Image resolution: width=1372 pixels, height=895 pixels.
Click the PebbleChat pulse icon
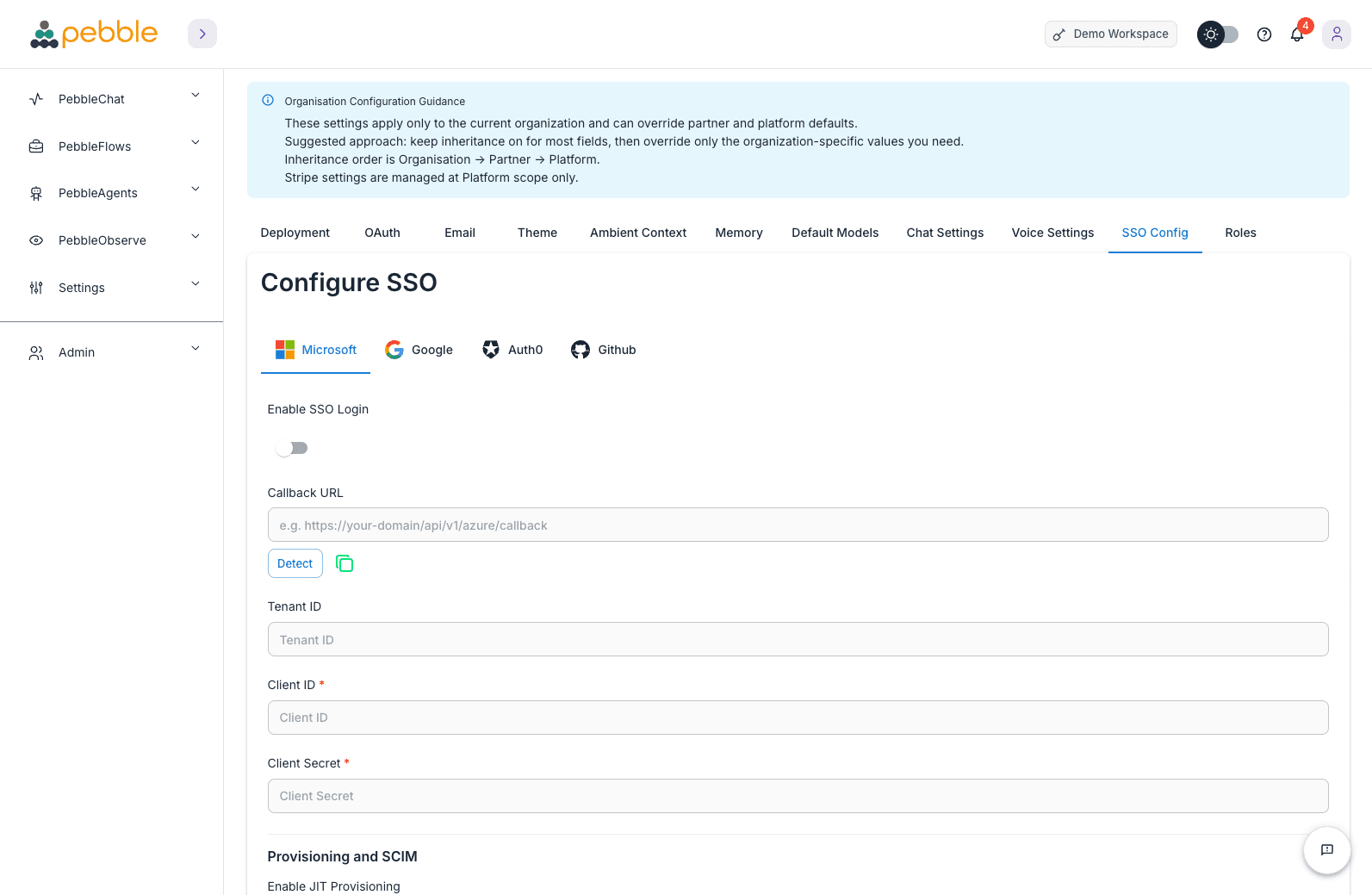36,99
